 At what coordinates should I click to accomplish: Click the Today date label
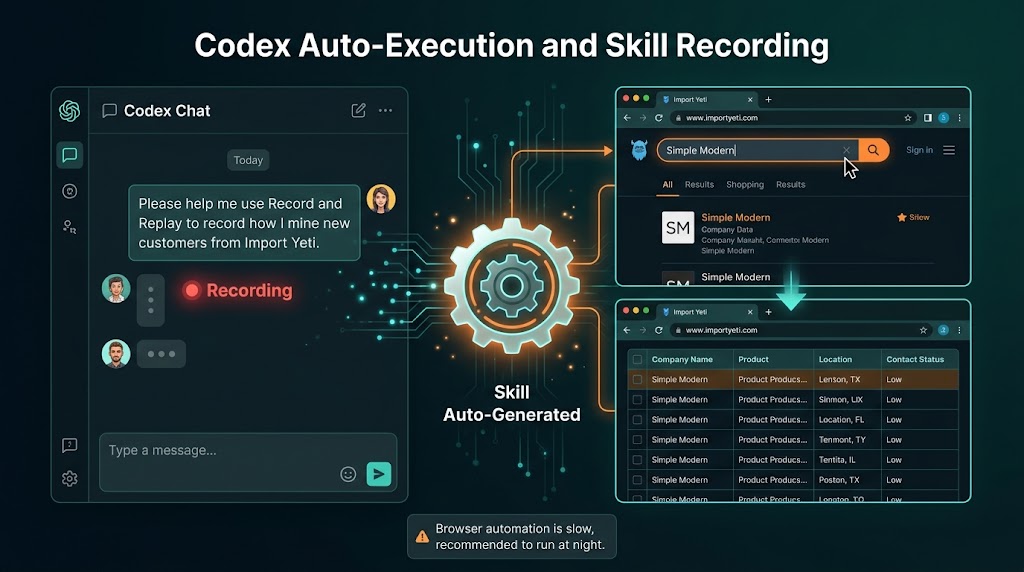pyautogui.click(x=248, y=160)
